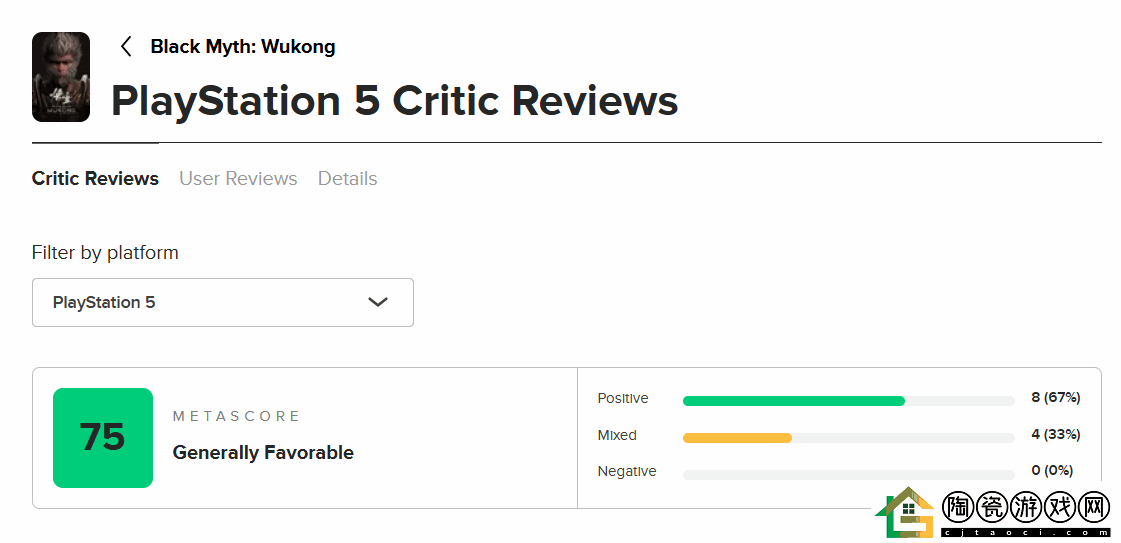Viewport: 1121px width, 543px height.
Task: Open the Black Myth: Wukong cover thumbnail
Action: coord(61,77)
